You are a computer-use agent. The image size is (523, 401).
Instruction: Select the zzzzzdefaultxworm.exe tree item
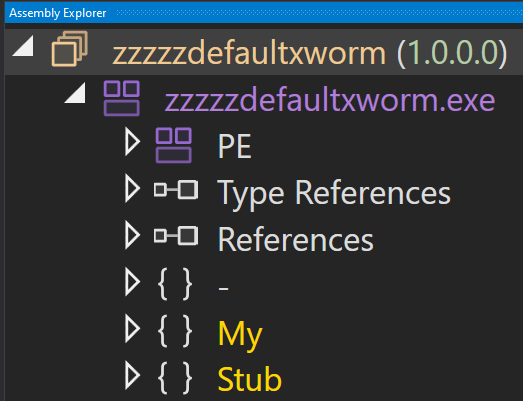pyautogui.click(x=330, y=100)
